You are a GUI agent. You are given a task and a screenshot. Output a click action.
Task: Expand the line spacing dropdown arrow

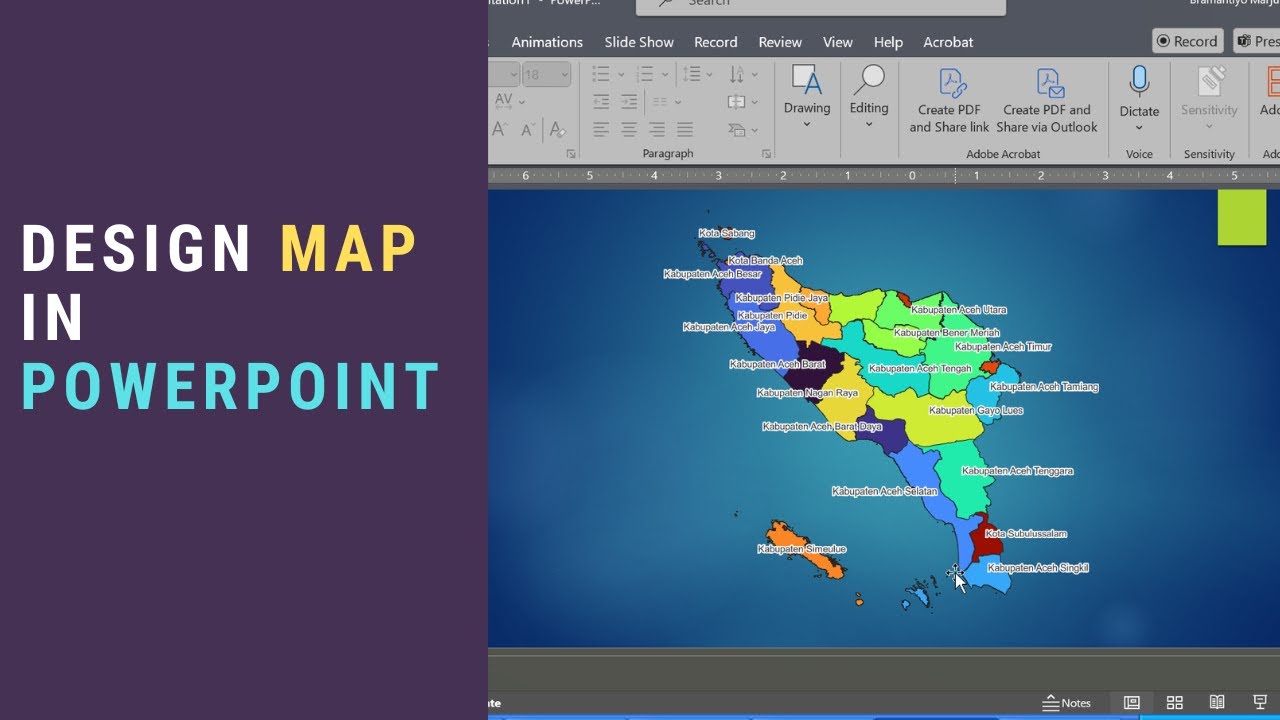click(710, 74)
